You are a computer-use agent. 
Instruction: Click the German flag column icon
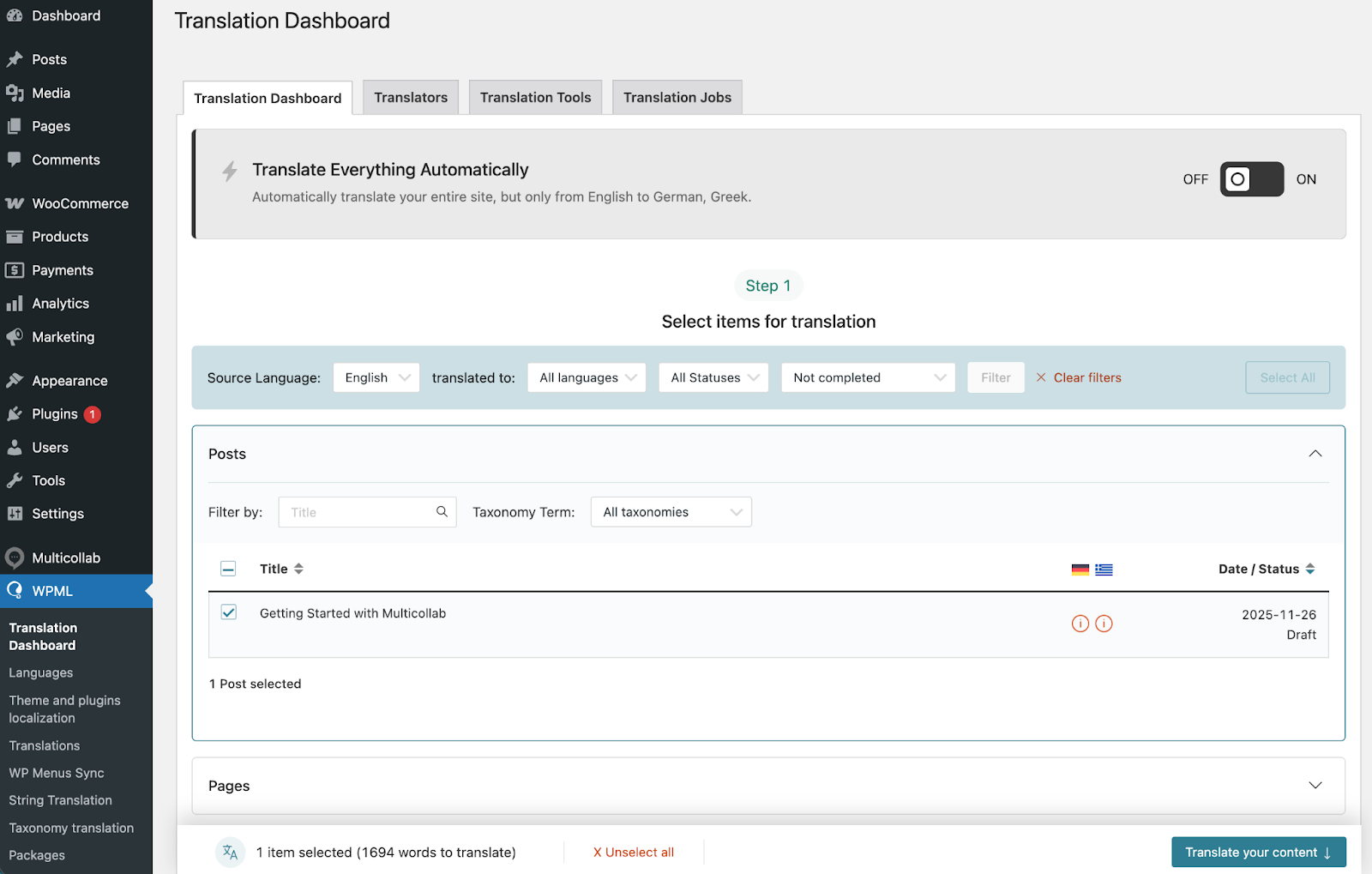[1080, 570]
